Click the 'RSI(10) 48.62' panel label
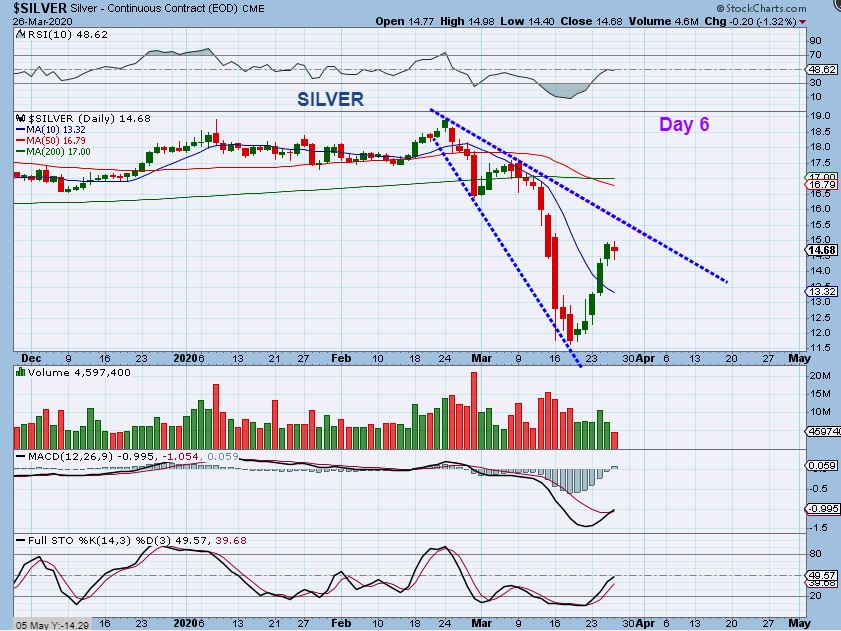Screen dimensions: 841x631 tap(67, 34)
